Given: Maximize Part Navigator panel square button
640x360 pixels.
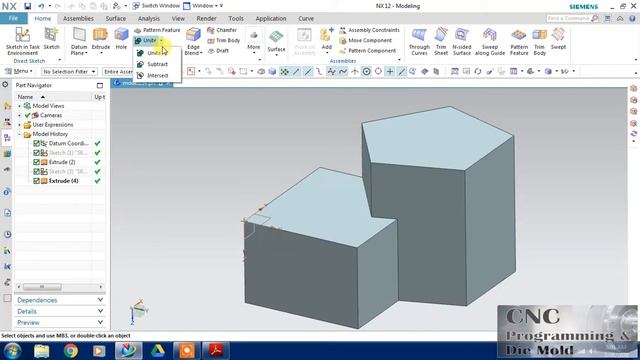Looking at the screenshot, I should [100, 85].
